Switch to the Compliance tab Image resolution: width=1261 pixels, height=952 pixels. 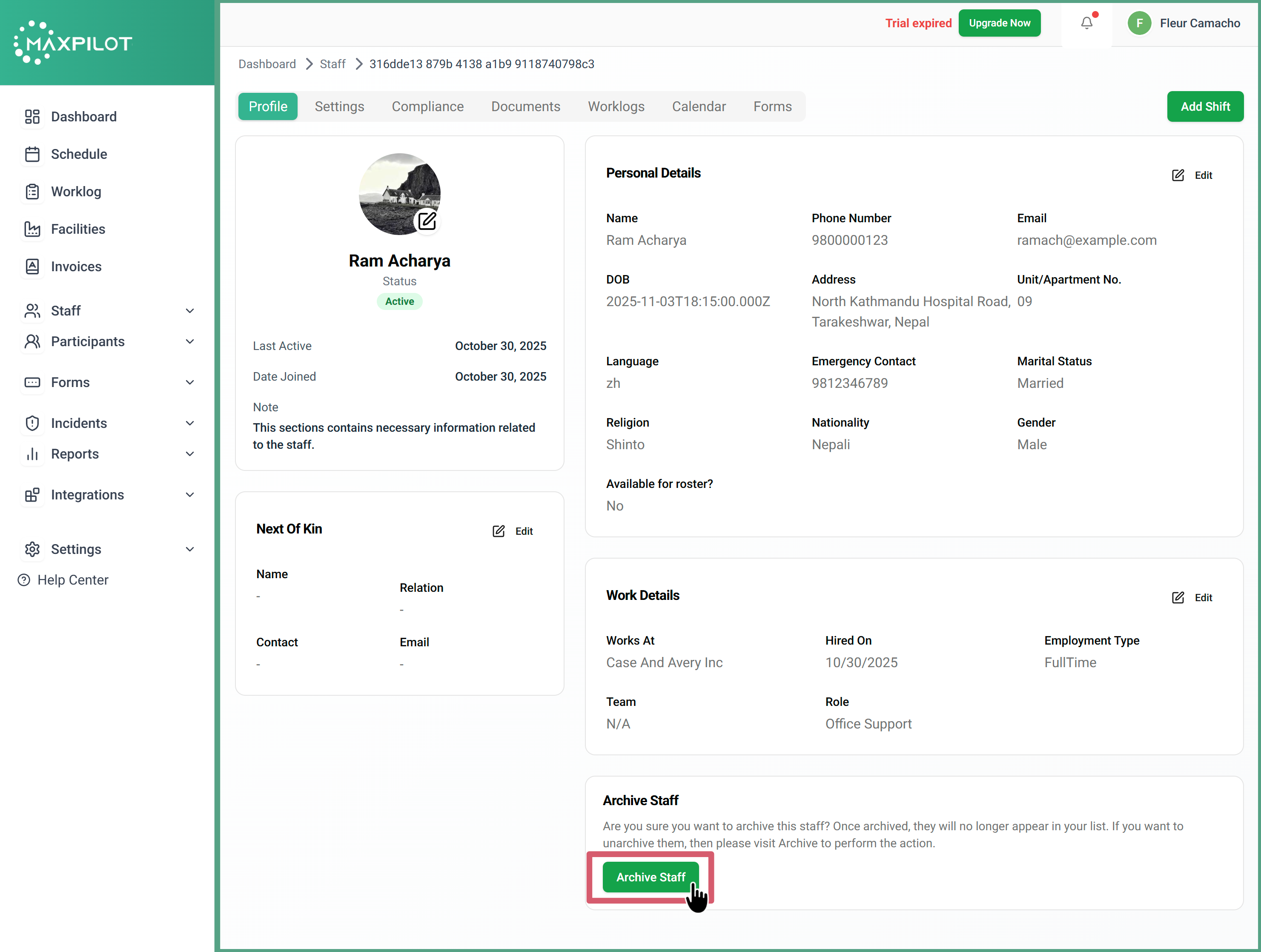pos(427,106)
